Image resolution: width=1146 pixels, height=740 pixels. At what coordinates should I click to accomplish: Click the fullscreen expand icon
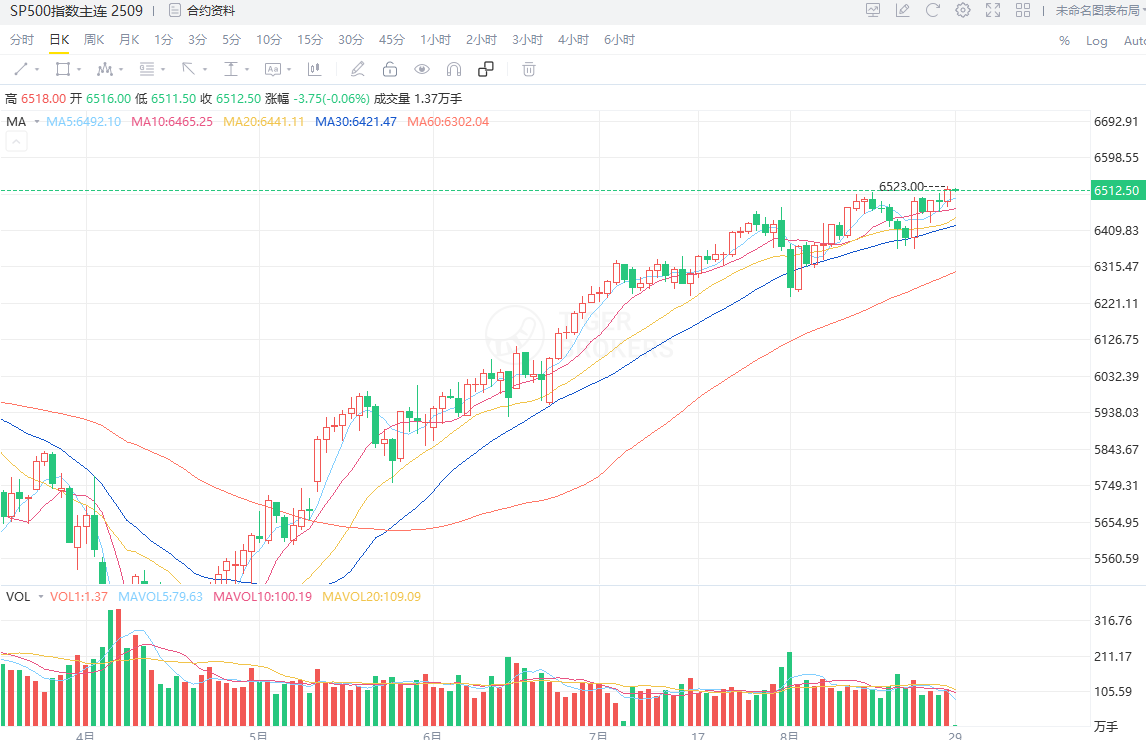point(992,10)
